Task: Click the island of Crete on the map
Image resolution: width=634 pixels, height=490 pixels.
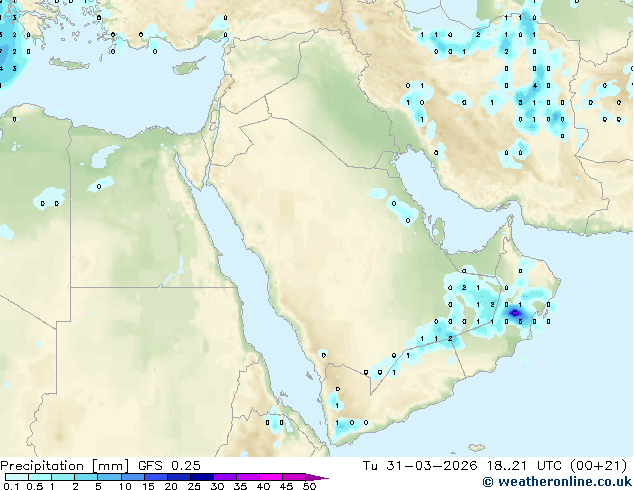Action: (70, 64)
